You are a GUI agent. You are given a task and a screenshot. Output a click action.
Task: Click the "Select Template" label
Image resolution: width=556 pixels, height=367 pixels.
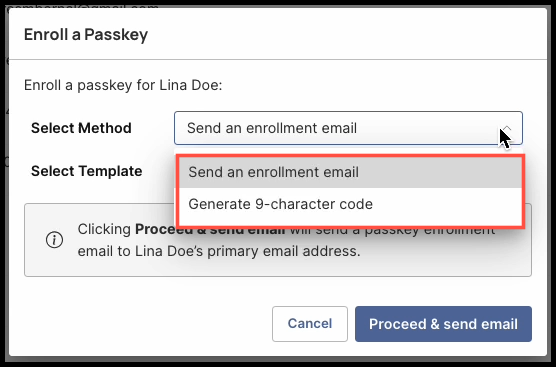tap(87, 171)
